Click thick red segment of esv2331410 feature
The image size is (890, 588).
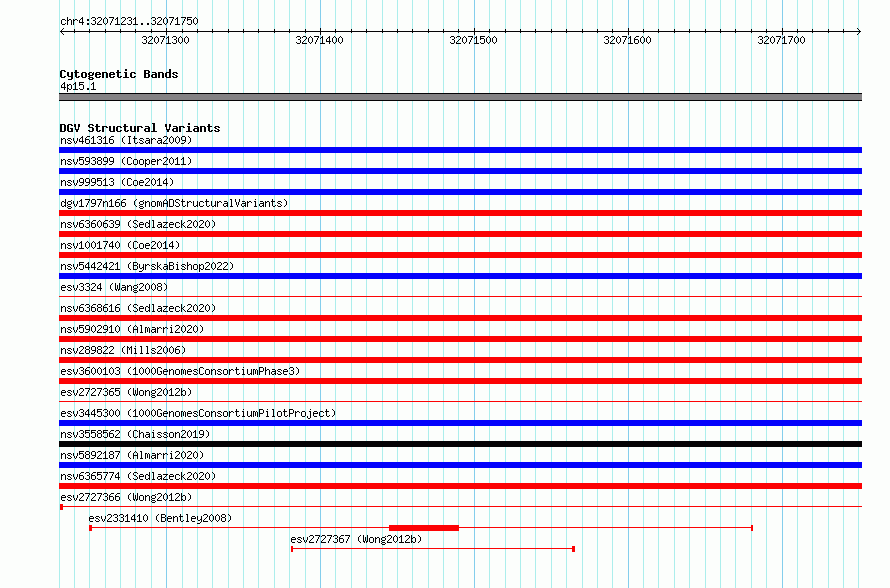423,528
